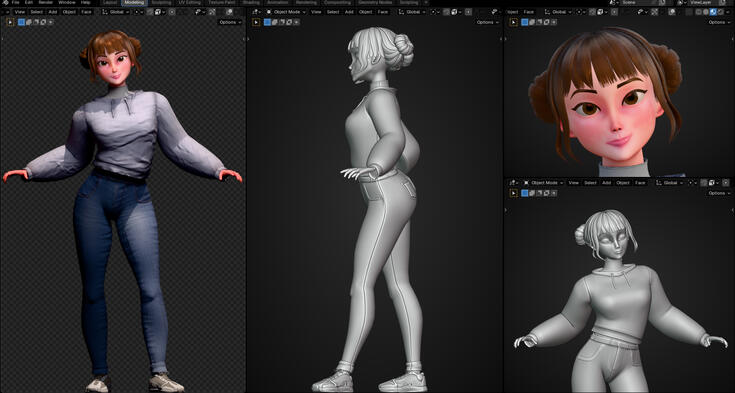Click the Blender logo icon in the top bar
Screen dimensions: 735x393
pos(5,2)
